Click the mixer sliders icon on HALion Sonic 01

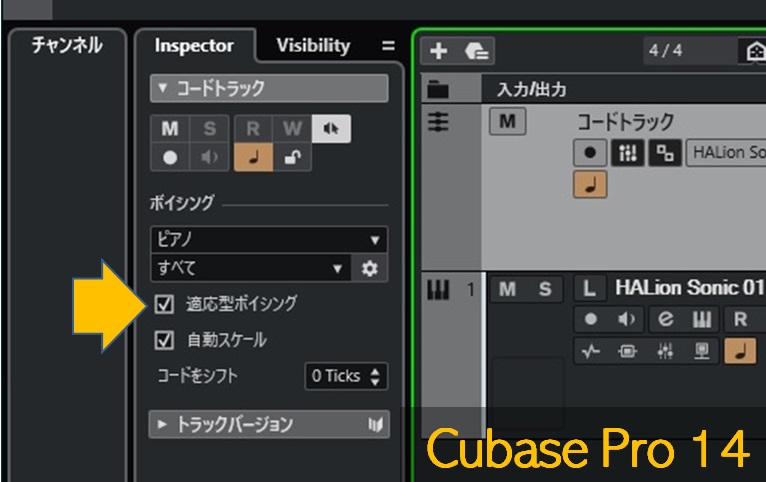665,351
